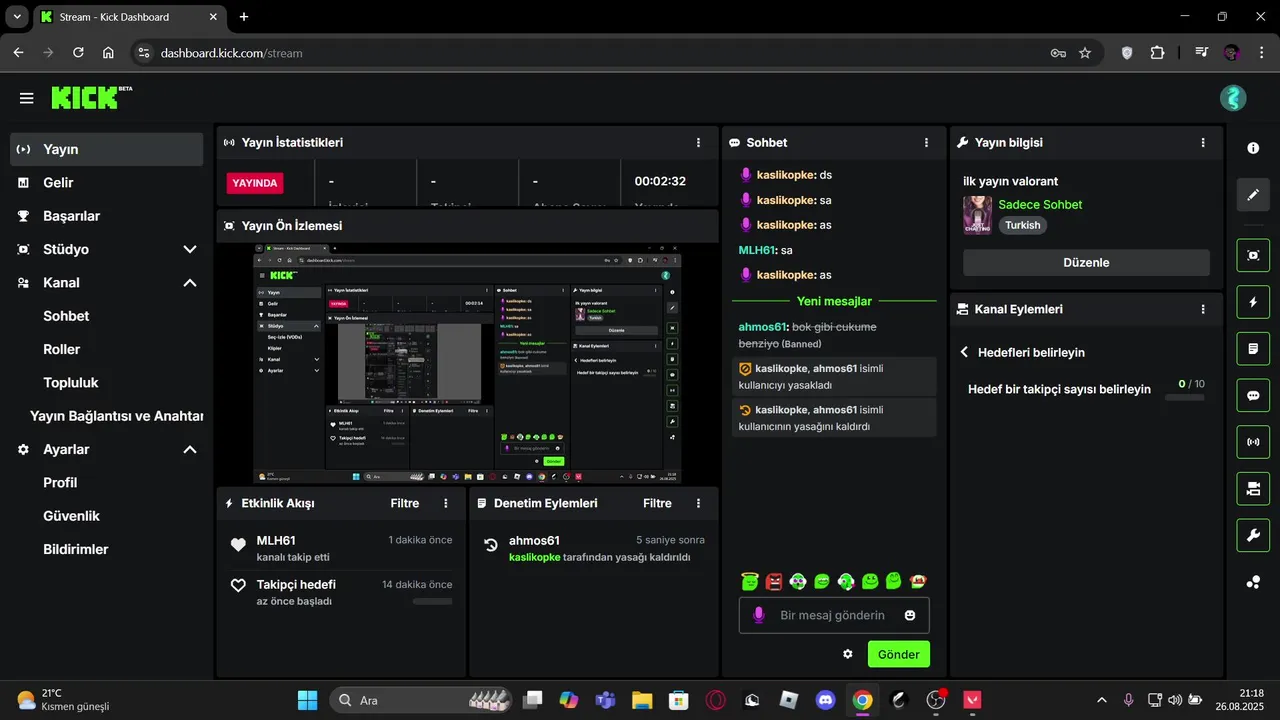Screen dimensions: 1280x720
Task: Expand the Stüdyo section in the sidebar
Action: point(190,249)
